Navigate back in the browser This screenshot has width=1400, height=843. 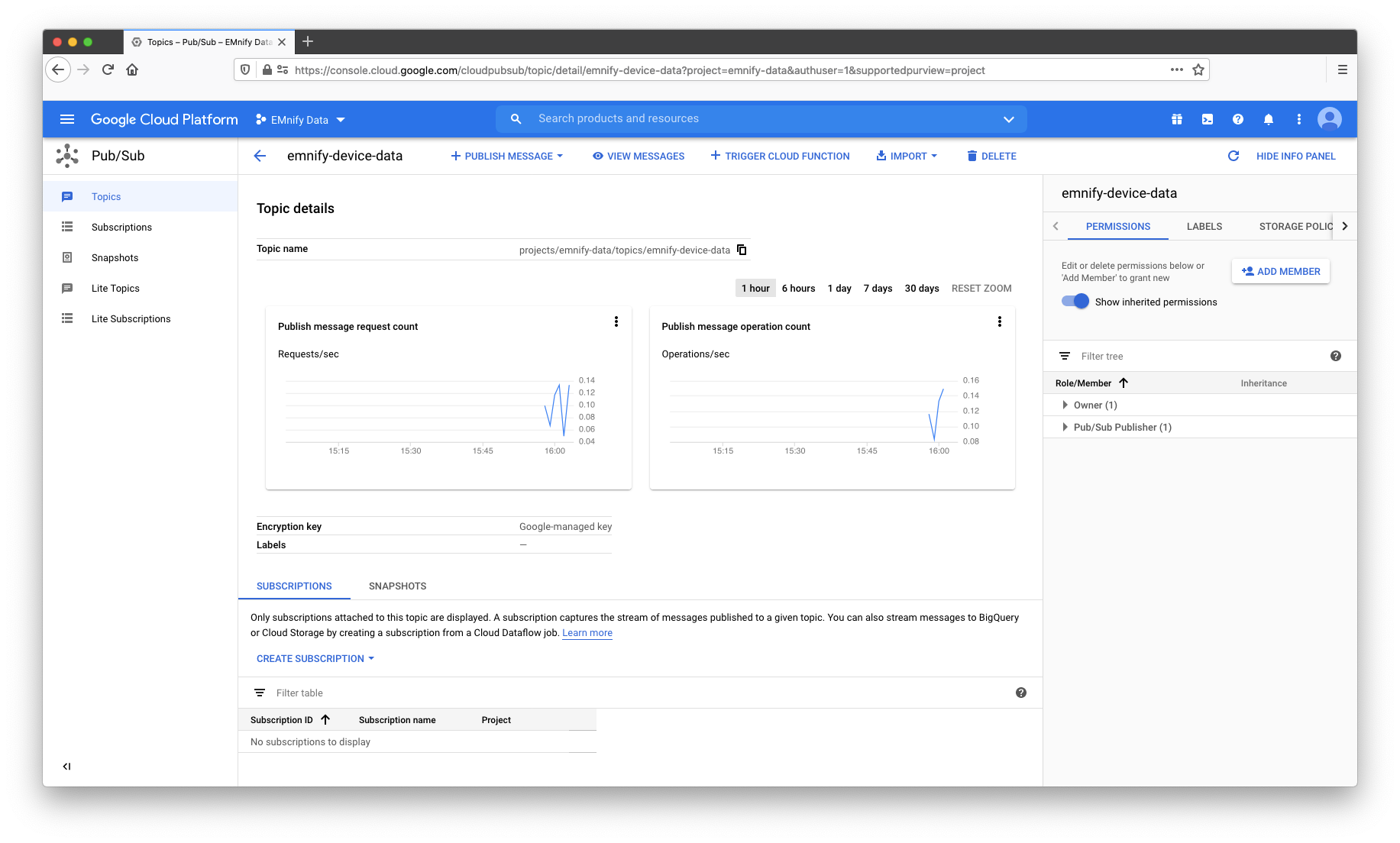pos(58,69)
